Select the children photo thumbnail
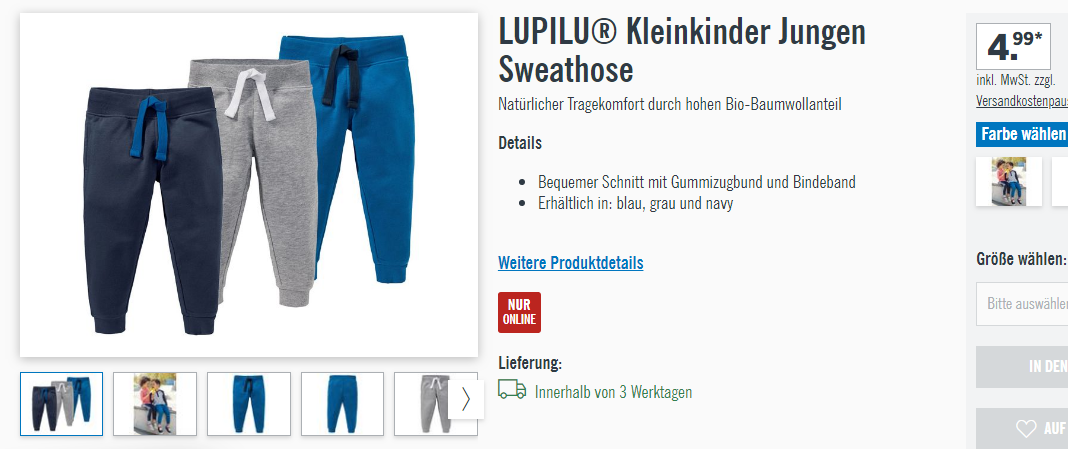The width and height of the screenshot is (1068, 449). 155,403
